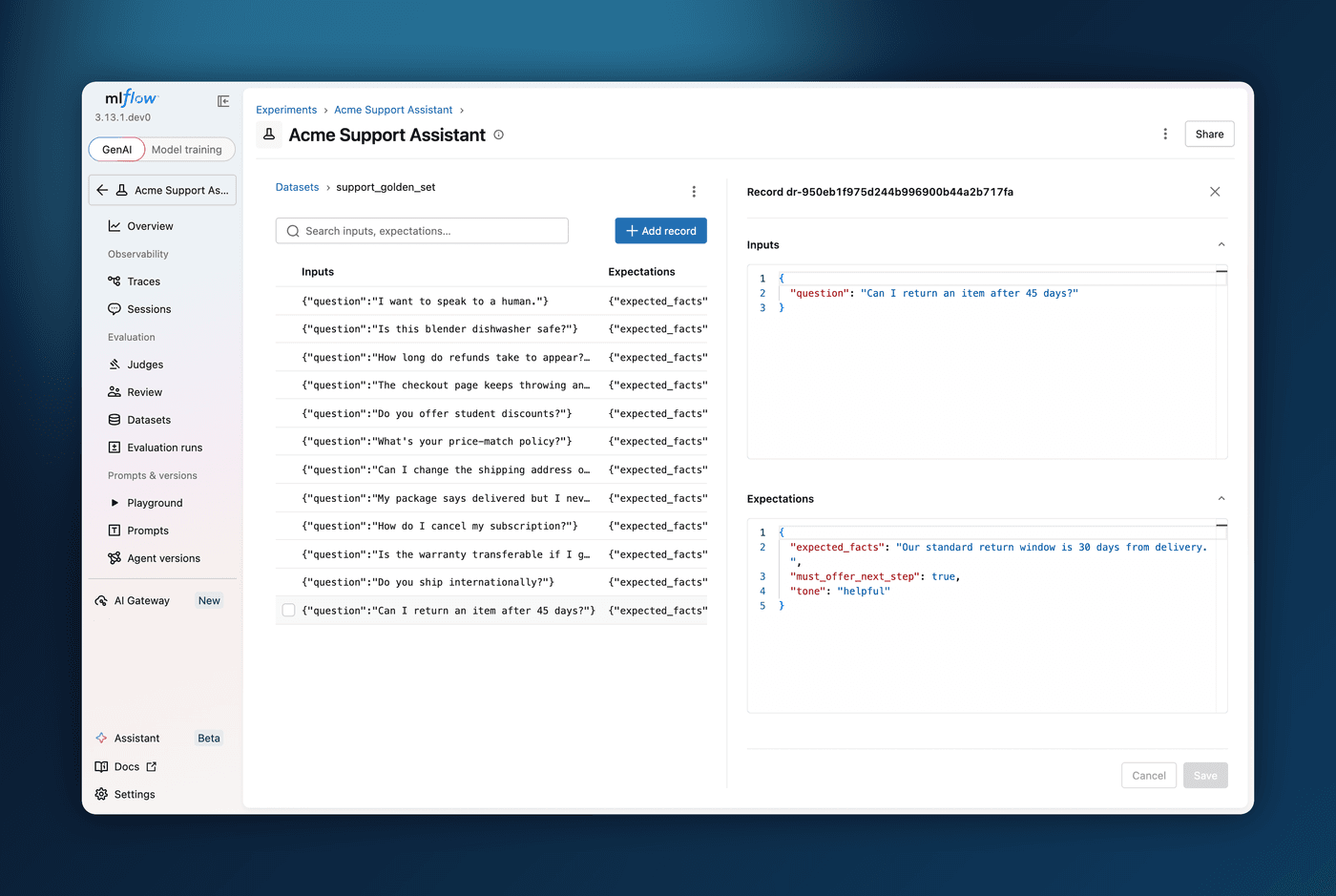Select the row "I want to speak to a human."
This screenshot has width=1336, height=896.
coord(491,302)
